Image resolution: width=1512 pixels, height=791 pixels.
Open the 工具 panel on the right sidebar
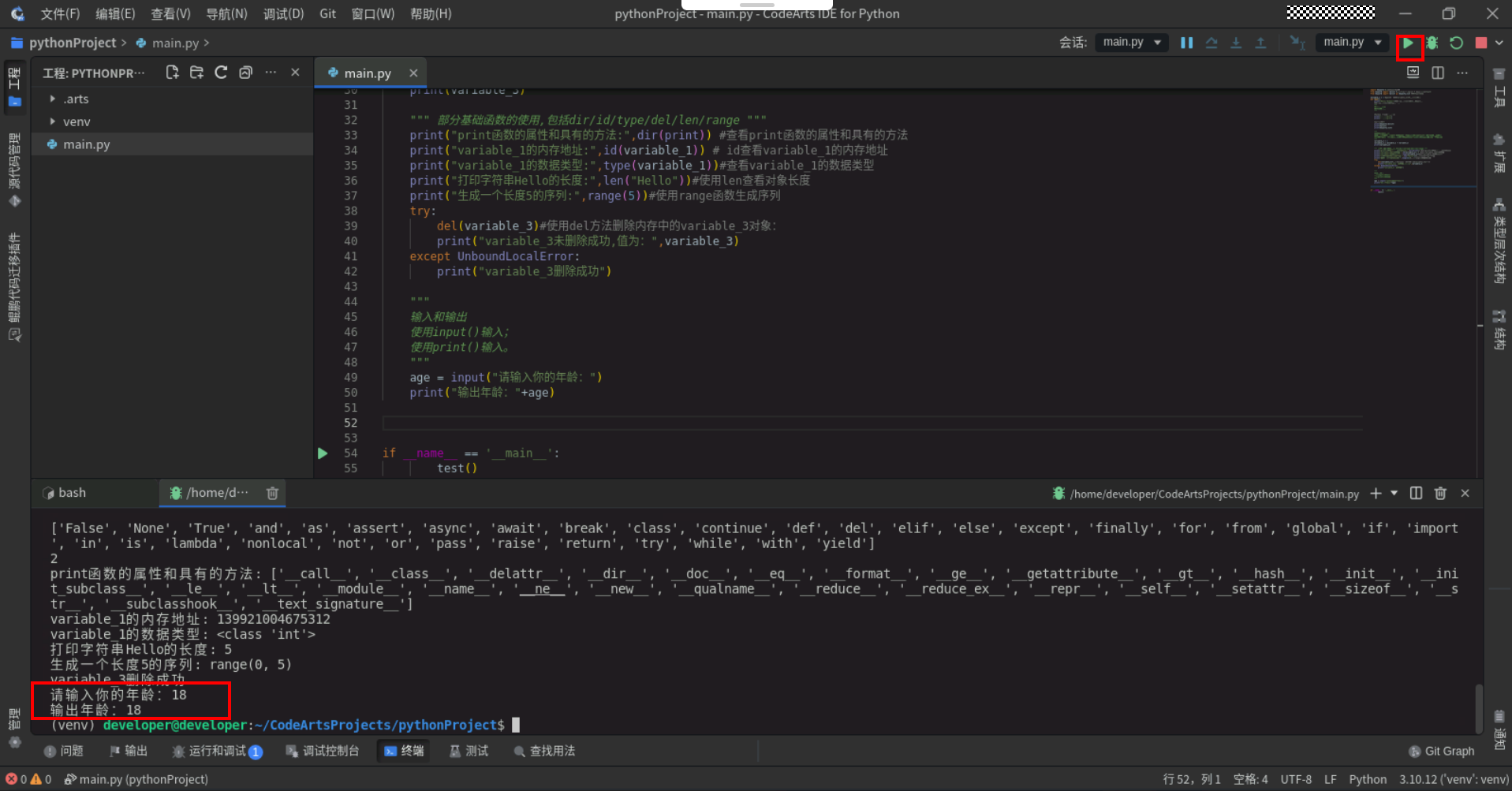coord(1499,88)
